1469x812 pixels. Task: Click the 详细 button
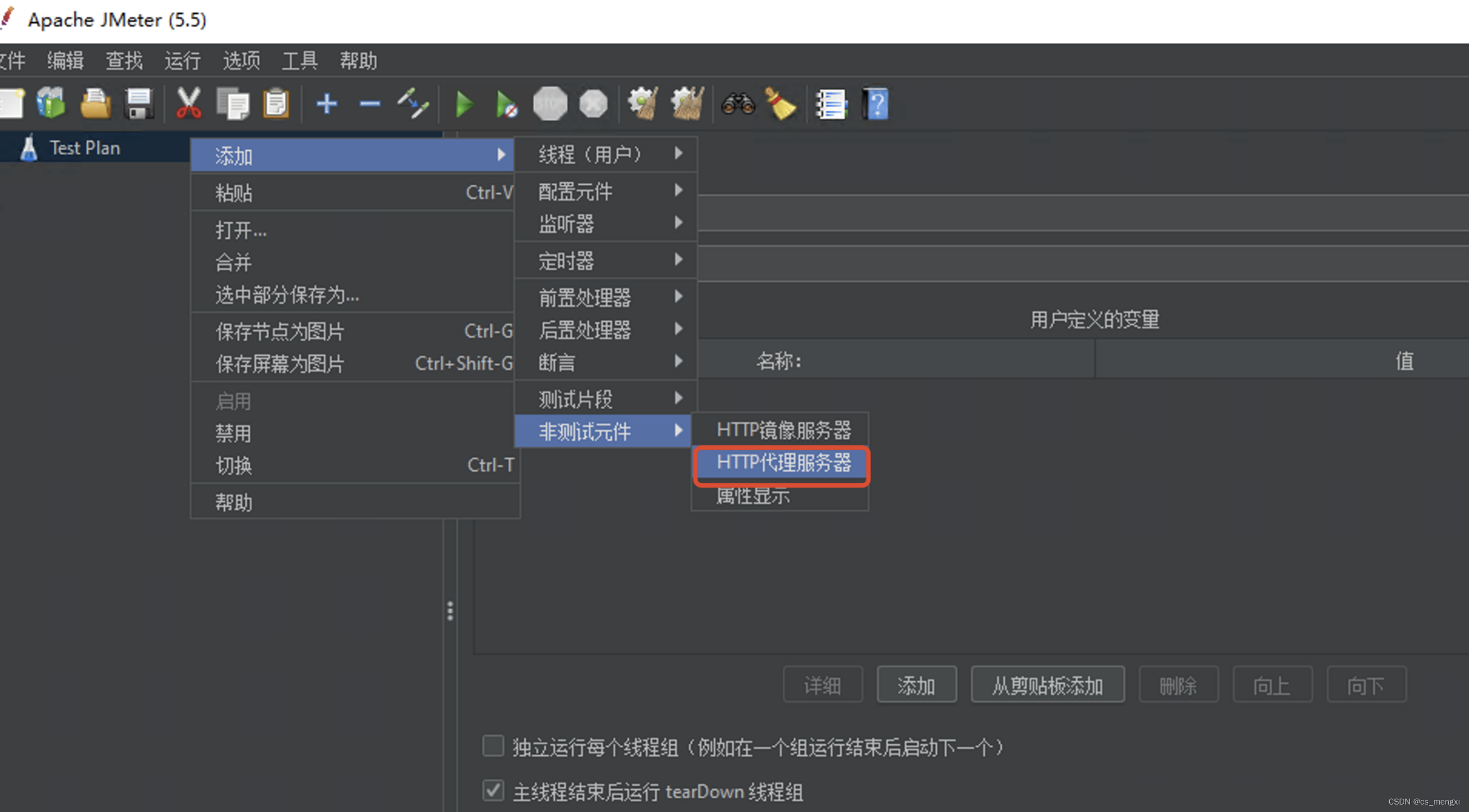[822, 685]
